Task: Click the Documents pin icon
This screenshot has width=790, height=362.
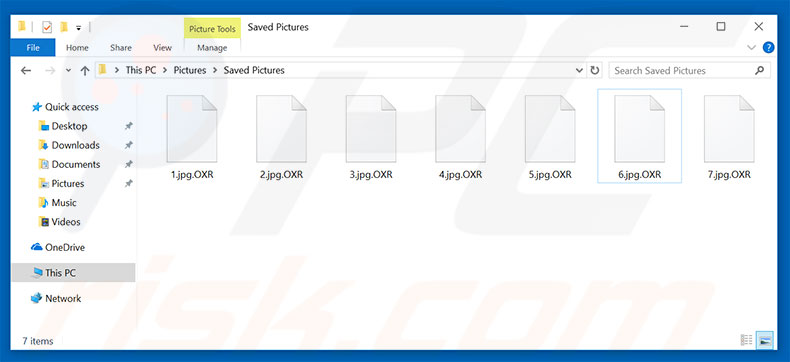Action: [128, 165]
